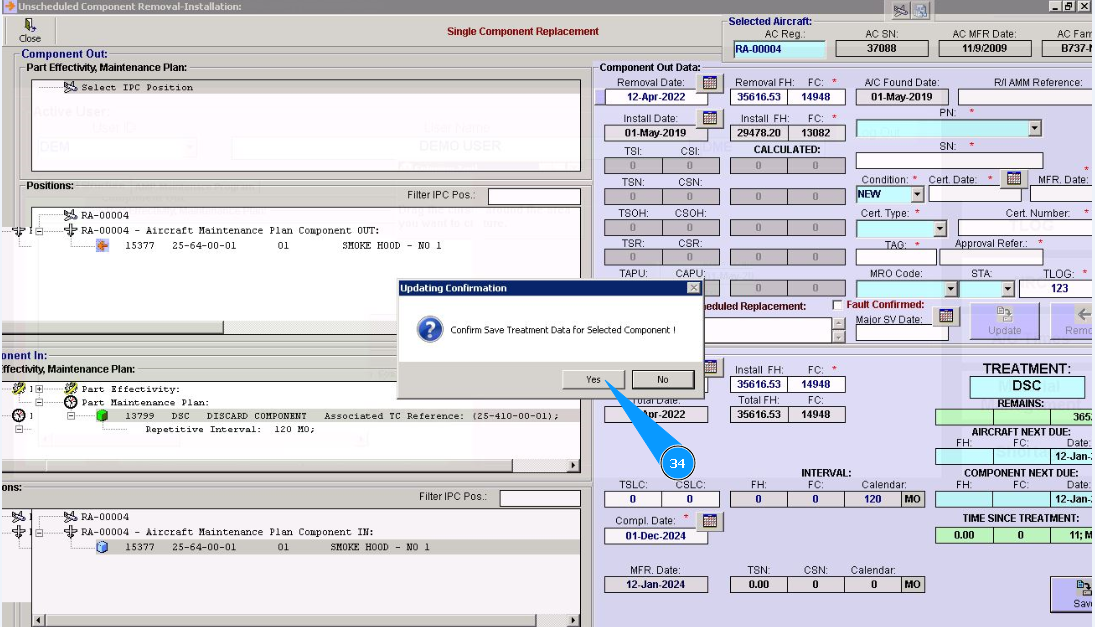The width and height of the screenshot is (1095, 633).
Task: Click the airplane icon at window top
Action: 900,10
